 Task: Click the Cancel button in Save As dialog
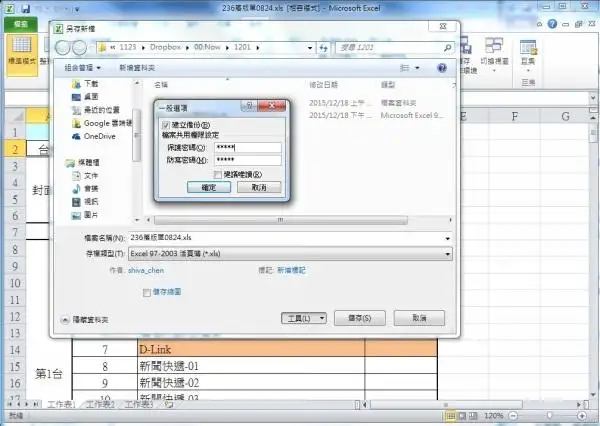point(419,318)
